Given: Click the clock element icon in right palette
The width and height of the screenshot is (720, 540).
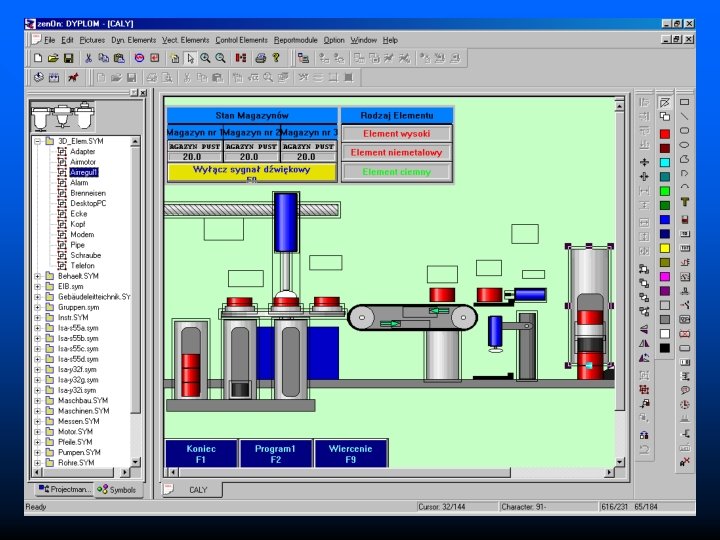Looking at the screenshot, I should pyautogui.click(x=684, y=405).
